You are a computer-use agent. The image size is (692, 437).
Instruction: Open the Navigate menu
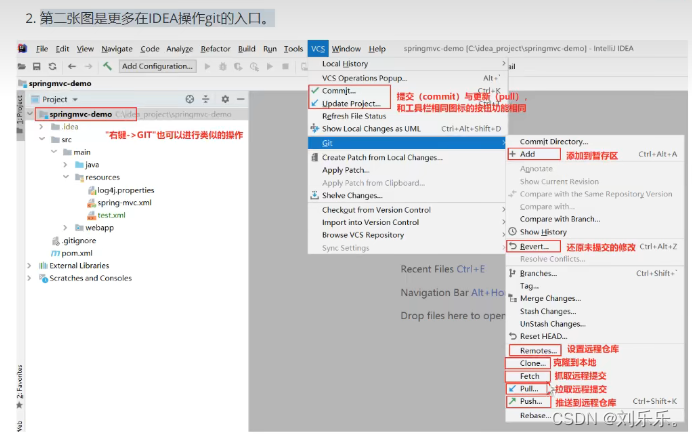[x=117, y=49]
